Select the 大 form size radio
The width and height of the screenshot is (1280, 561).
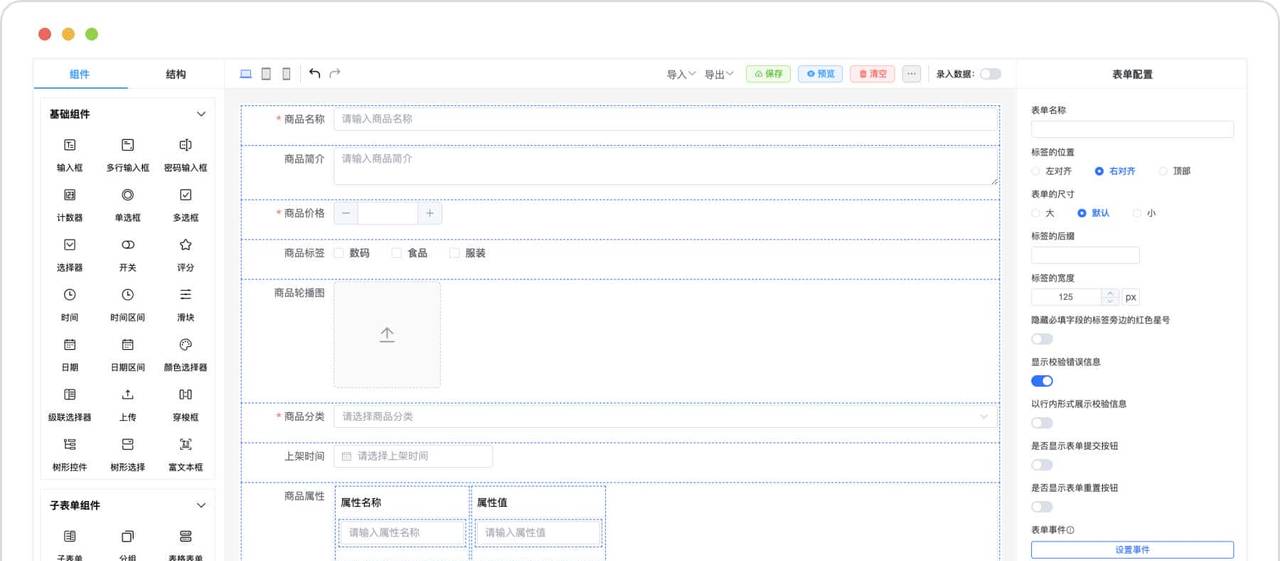pyautogui.click(x=1036, y=213)
